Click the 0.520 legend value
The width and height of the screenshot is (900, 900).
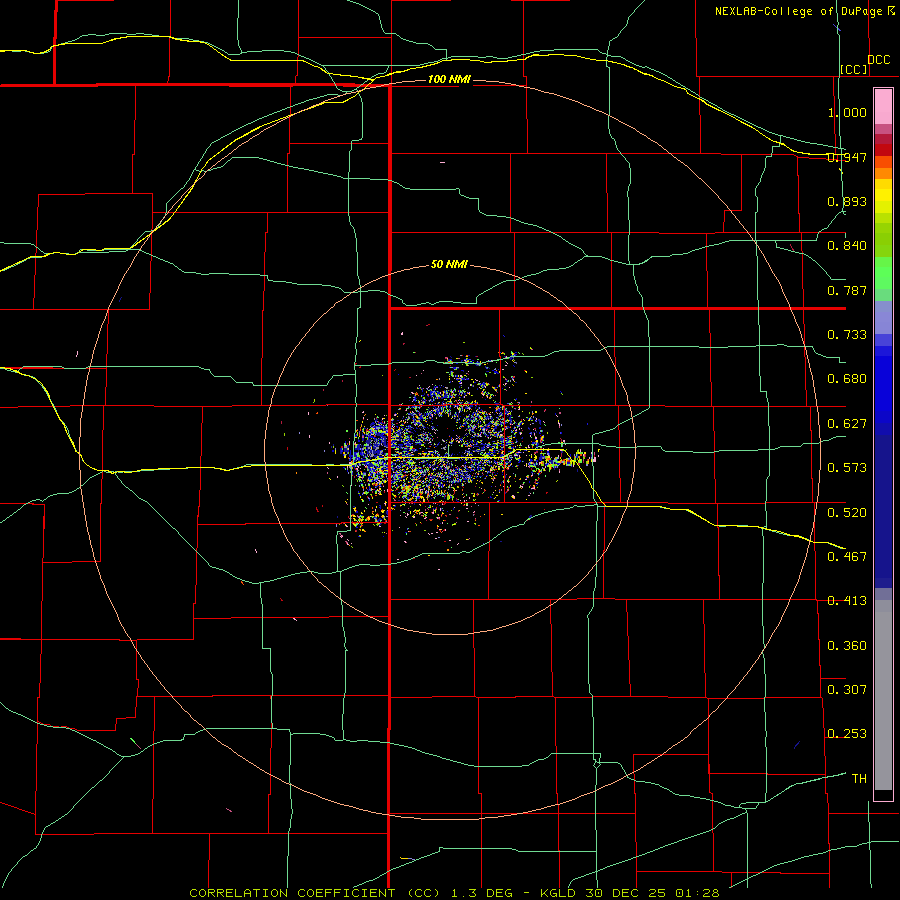tap(847, 513)
